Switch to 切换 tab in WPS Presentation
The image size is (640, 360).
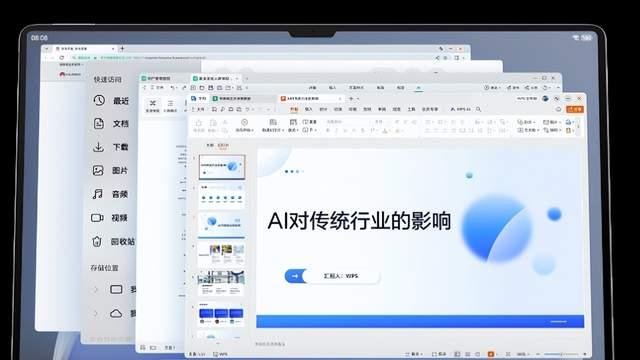338,109
